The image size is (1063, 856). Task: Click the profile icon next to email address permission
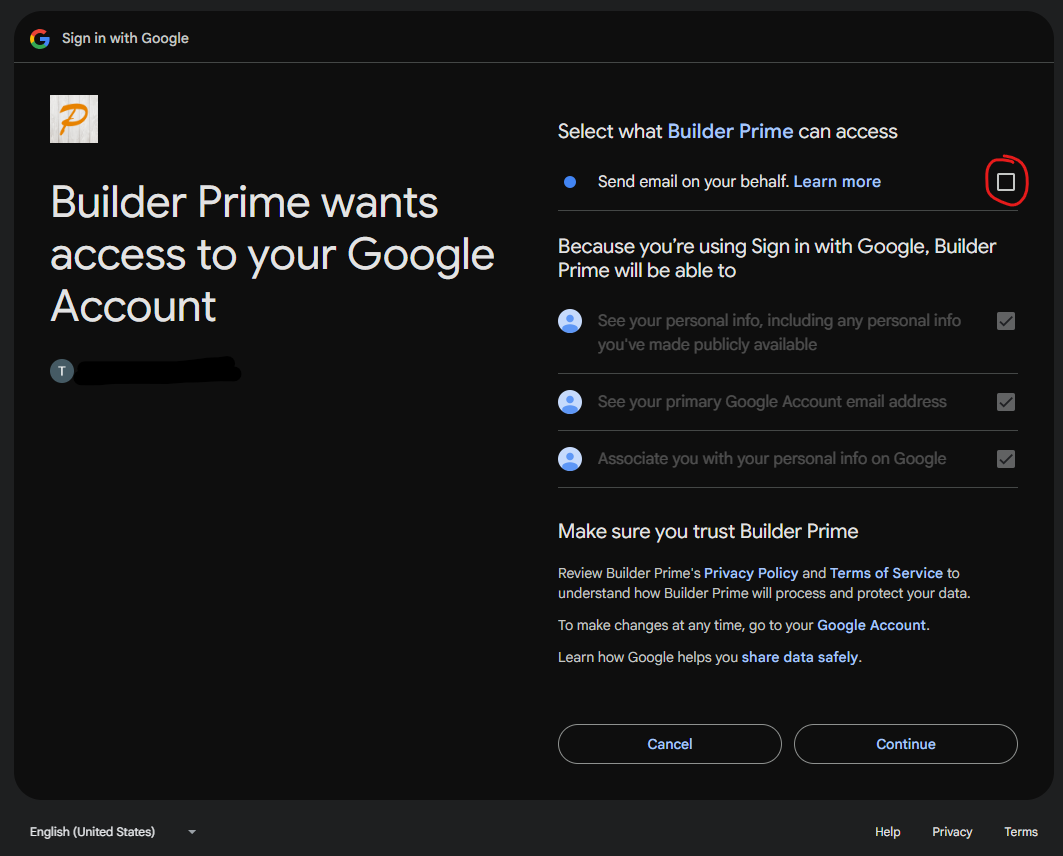[x=570, y=401]
